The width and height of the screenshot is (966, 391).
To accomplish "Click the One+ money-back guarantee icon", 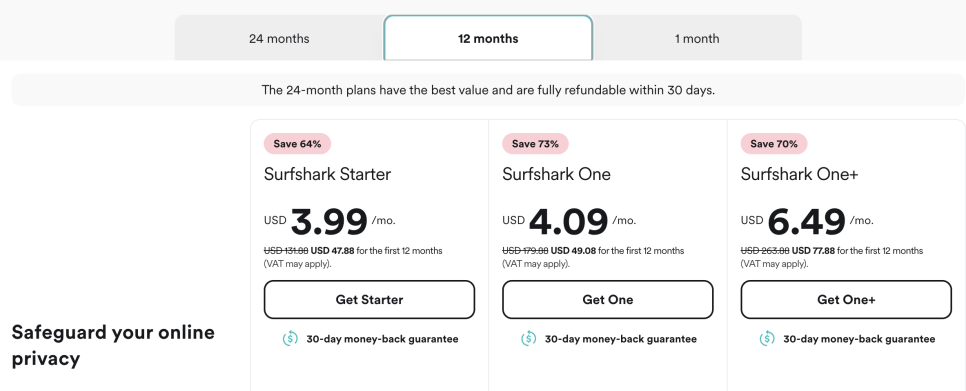I will click(767, 339).
